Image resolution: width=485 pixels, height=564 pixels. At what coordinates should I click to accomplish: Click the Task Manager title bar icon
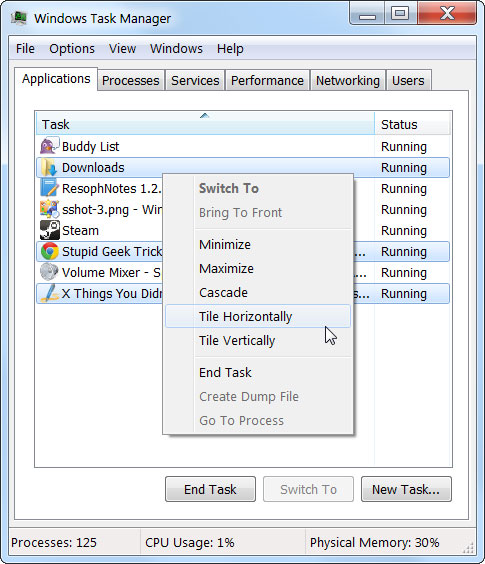click(x=19, y=18)
